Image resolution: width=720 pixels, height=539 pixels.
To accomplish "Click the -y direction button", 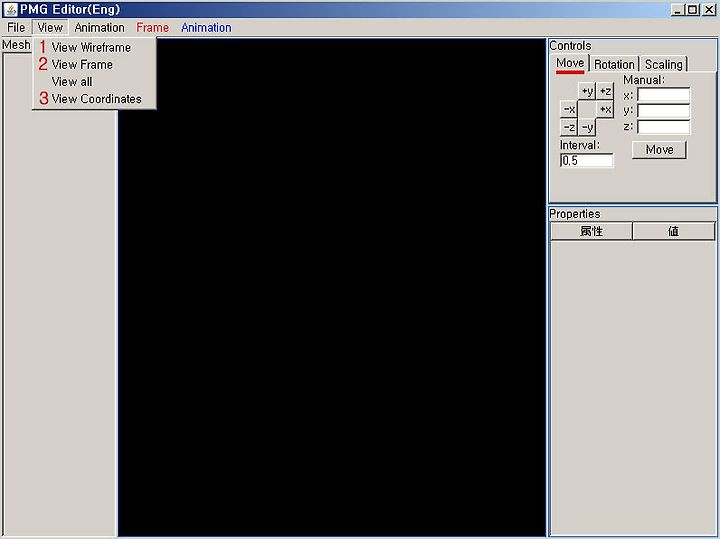I will 587,127.
